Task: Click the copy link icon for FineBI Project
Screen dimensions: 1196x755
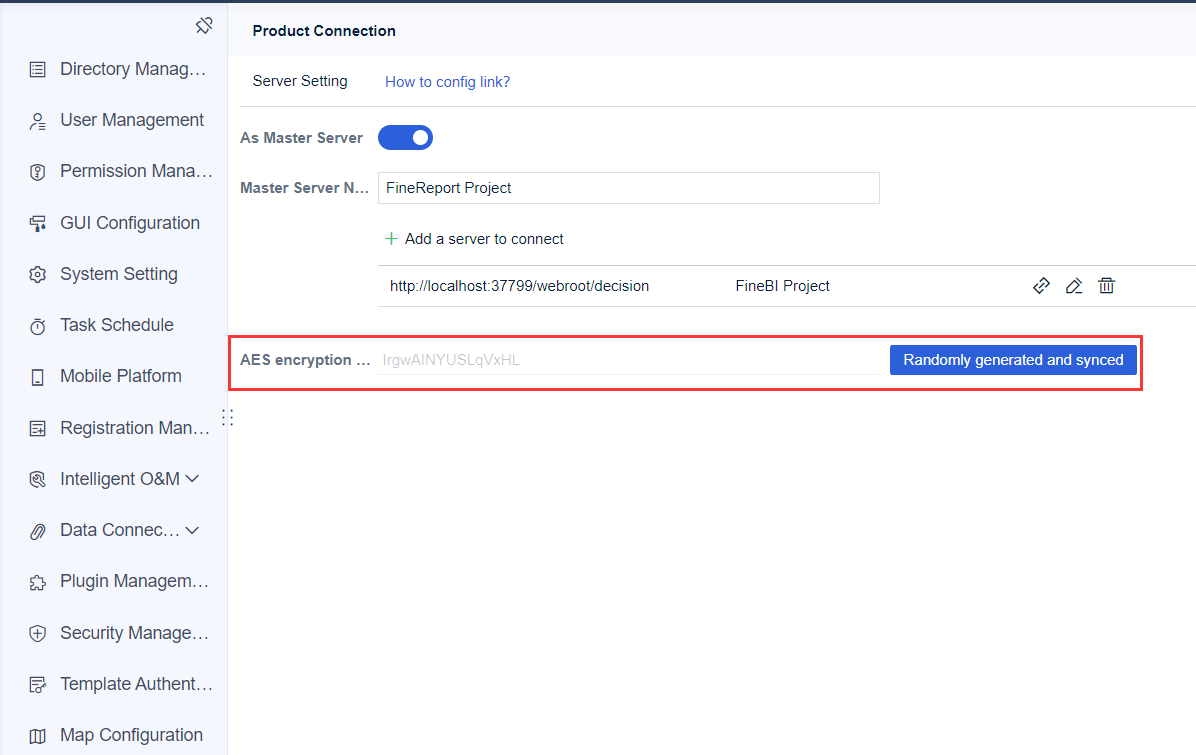Action: pyautogui.click(x=1041, y=285)
